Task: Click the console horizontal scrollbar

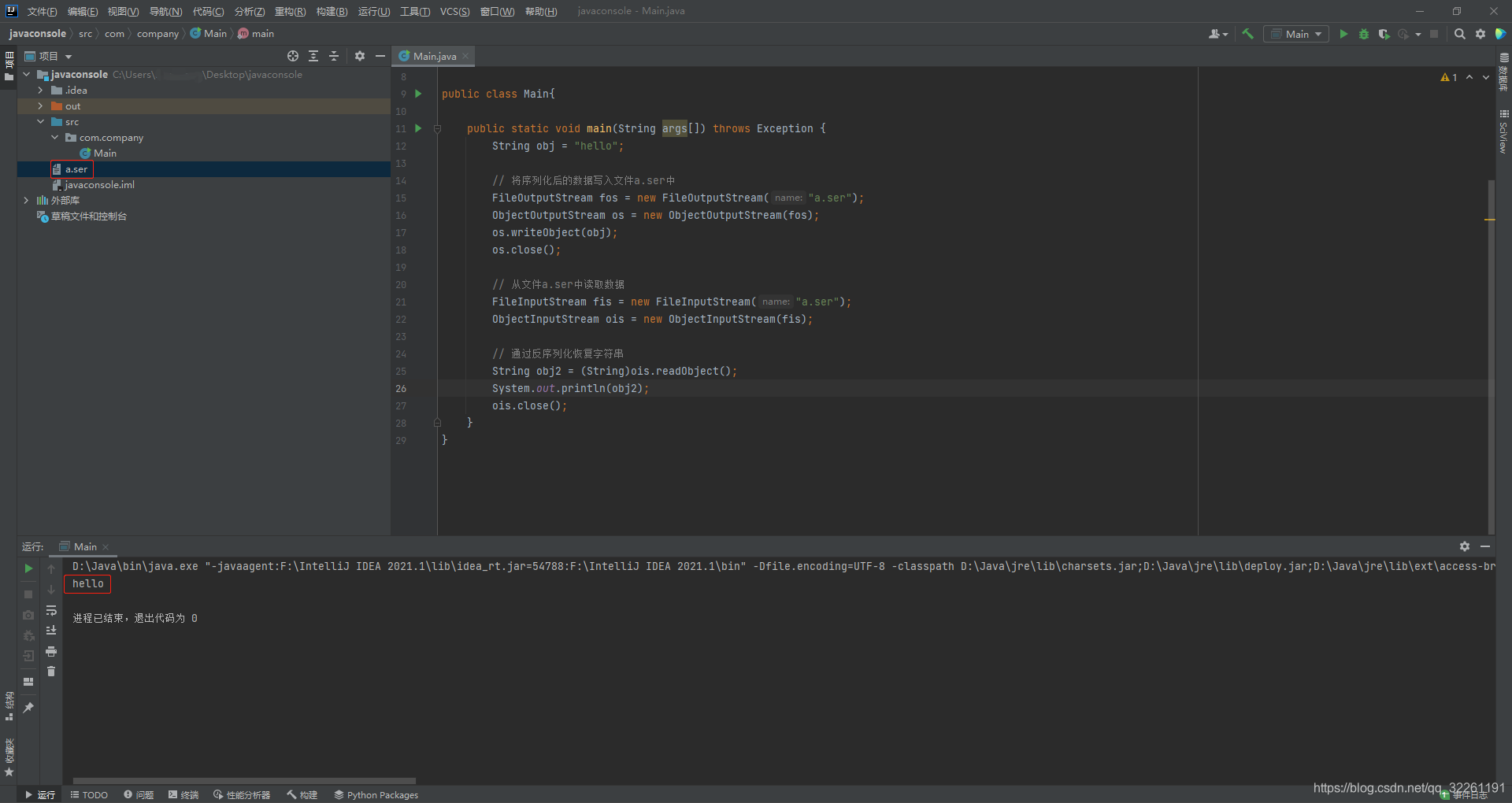Action: [x=244, y=781]
